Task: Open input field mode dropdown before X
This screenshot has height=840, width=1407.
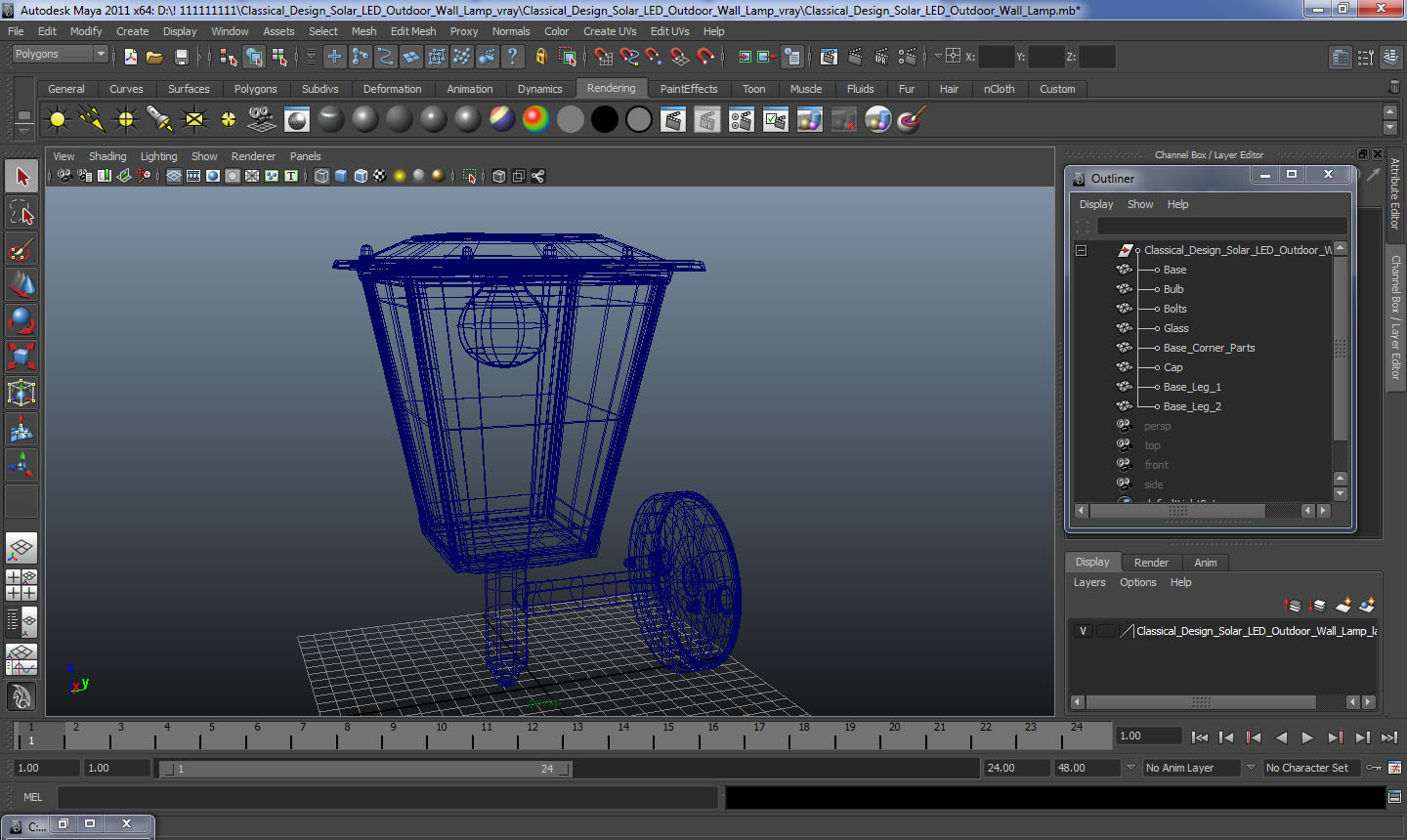Action: tap(938, 57)
